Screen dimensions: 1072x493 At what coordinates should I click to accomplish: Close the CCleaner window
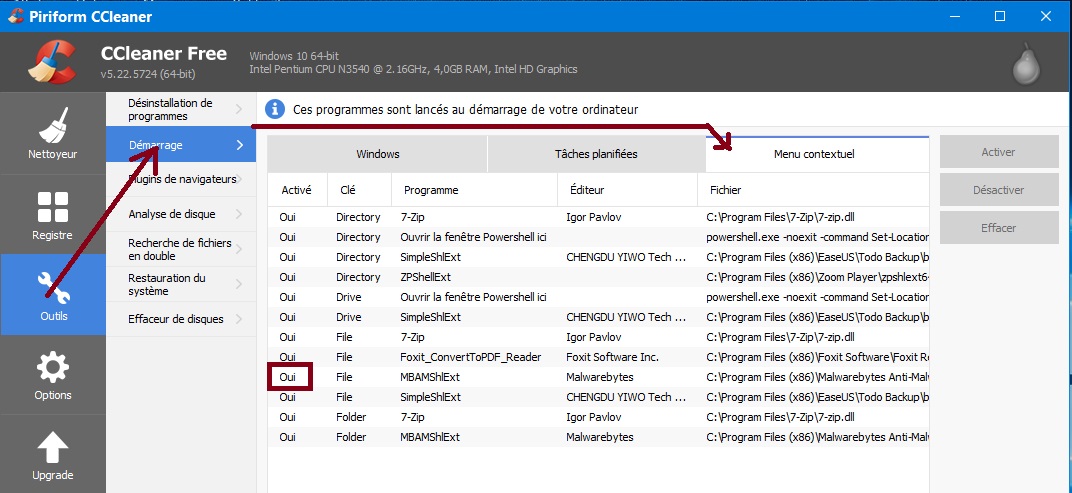coord(1046,16)
